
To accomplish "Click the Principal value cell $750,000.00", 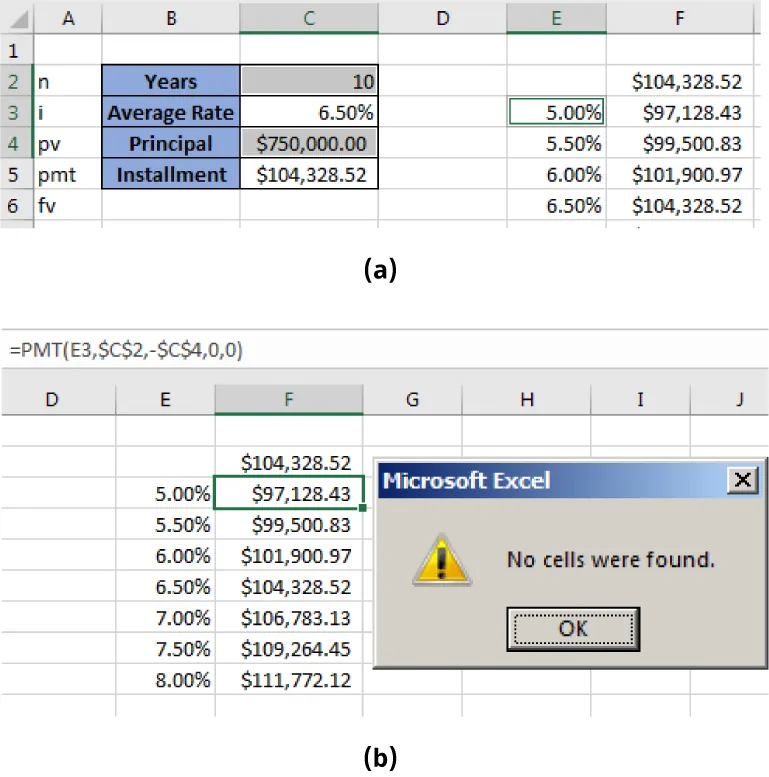I will (309, 144).
